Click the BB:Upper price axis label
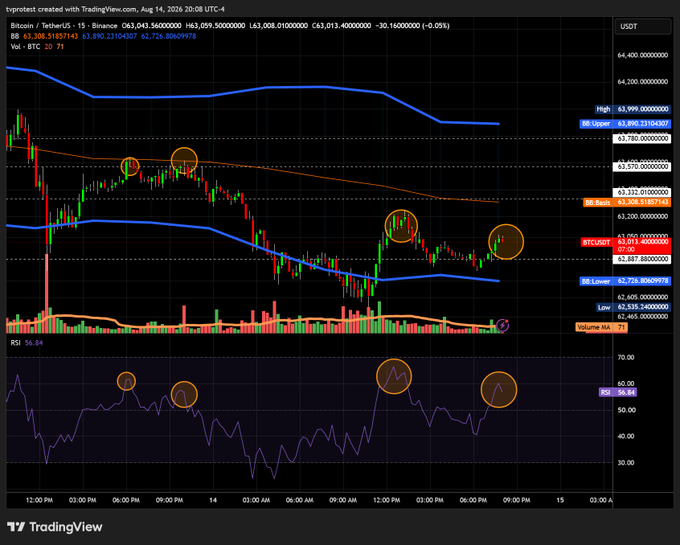The width and height of the screenshot is (680, 545). pos(625,124)
